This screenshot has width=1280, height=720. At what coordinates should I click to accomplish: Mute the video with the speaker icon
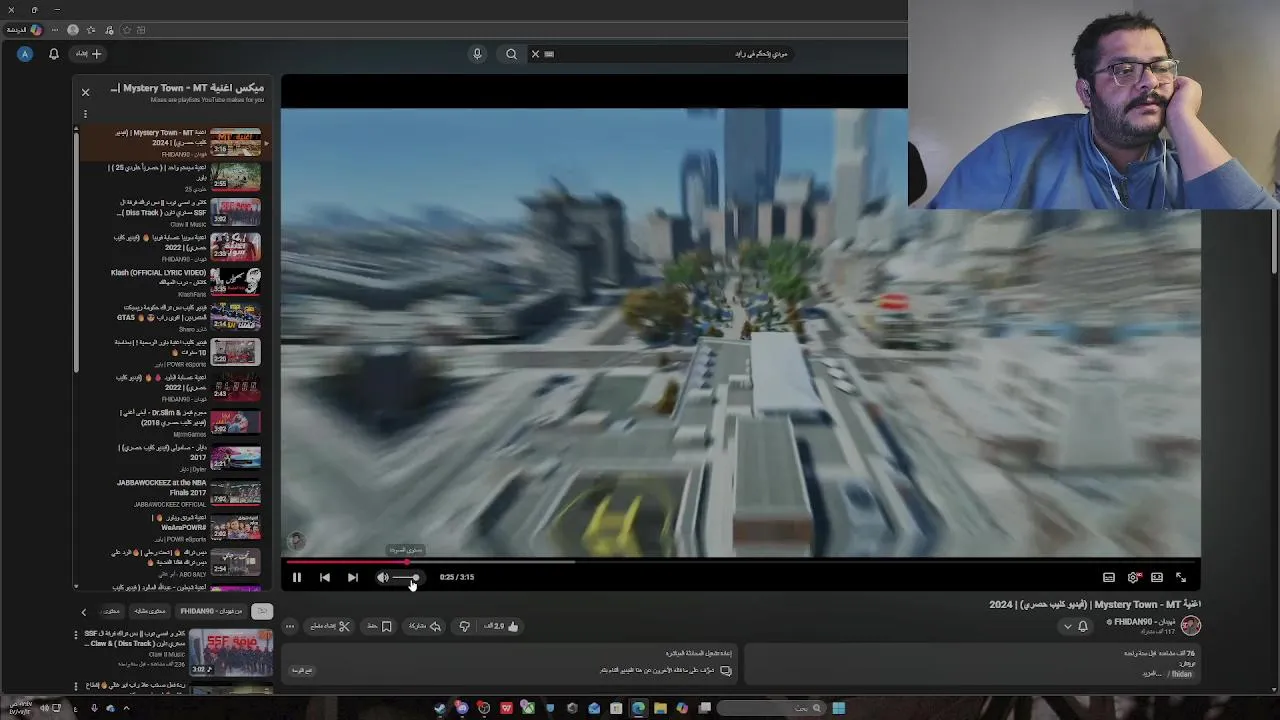(383, 577)
